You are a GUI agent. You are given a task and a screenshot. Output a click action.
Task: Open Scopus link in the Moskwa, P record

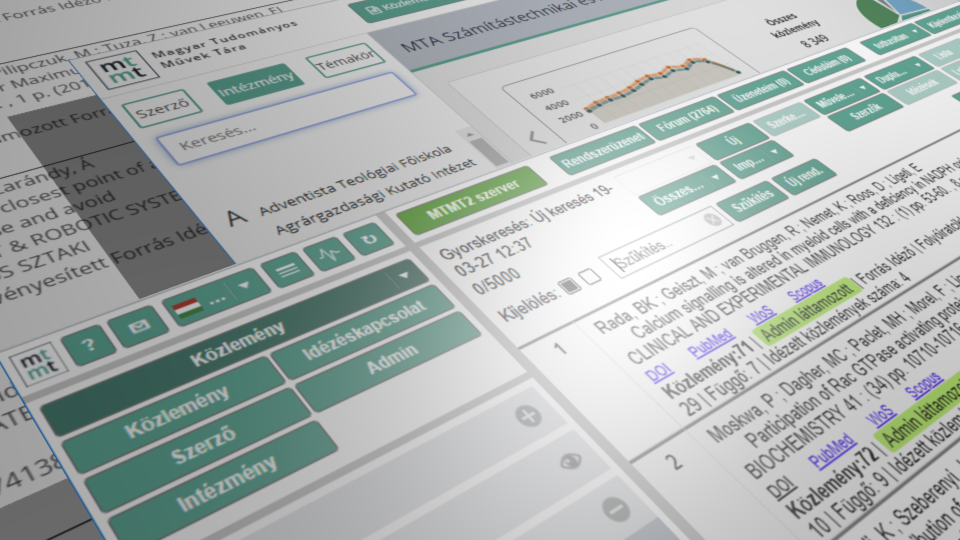point(924,384)
